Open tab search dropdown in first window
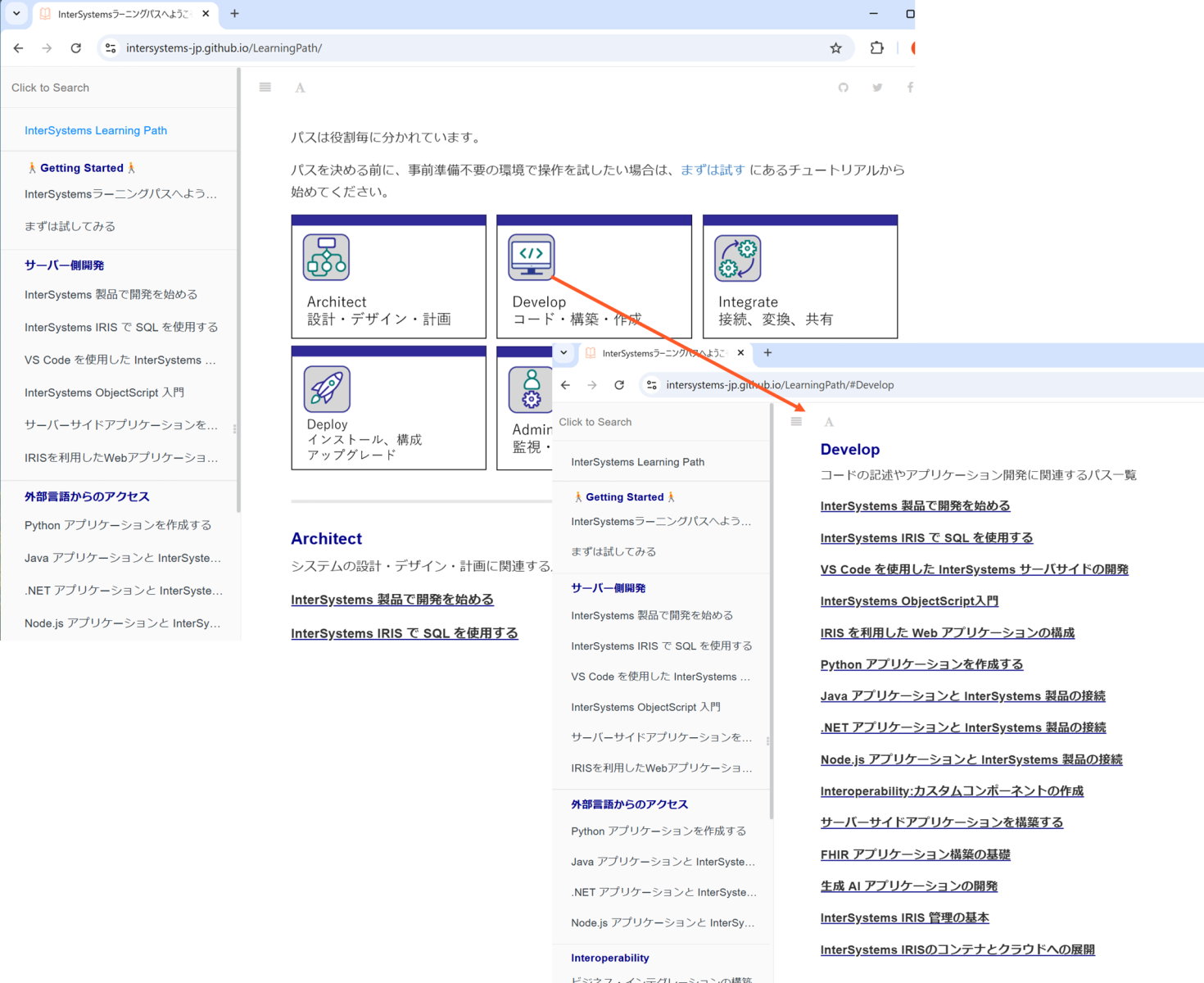 pos(16,14)
